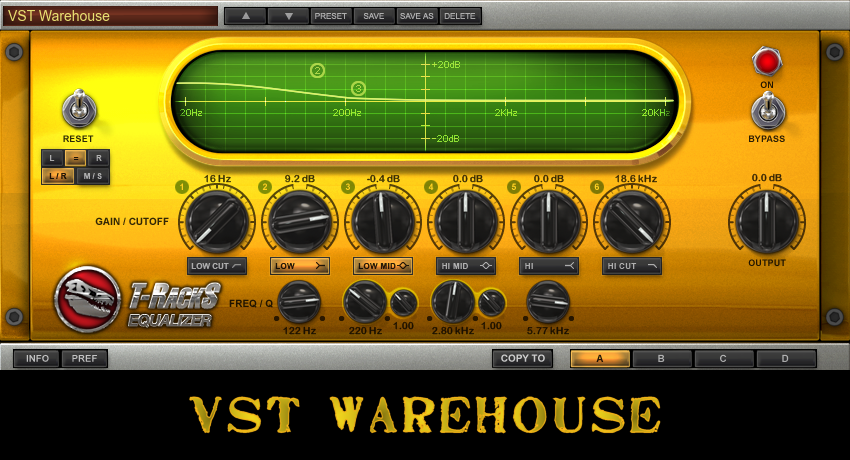Select setting slot C
850x460 pixels.
click(x=723, y=359)
